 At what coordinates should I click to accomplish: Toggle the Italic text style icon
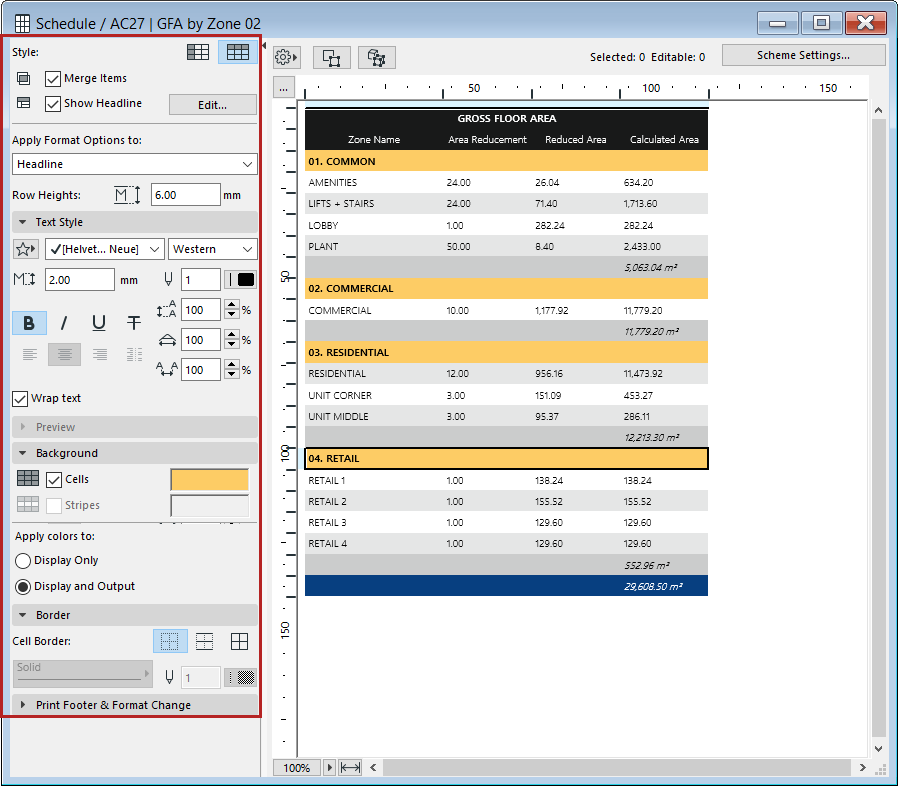point(64,323)
